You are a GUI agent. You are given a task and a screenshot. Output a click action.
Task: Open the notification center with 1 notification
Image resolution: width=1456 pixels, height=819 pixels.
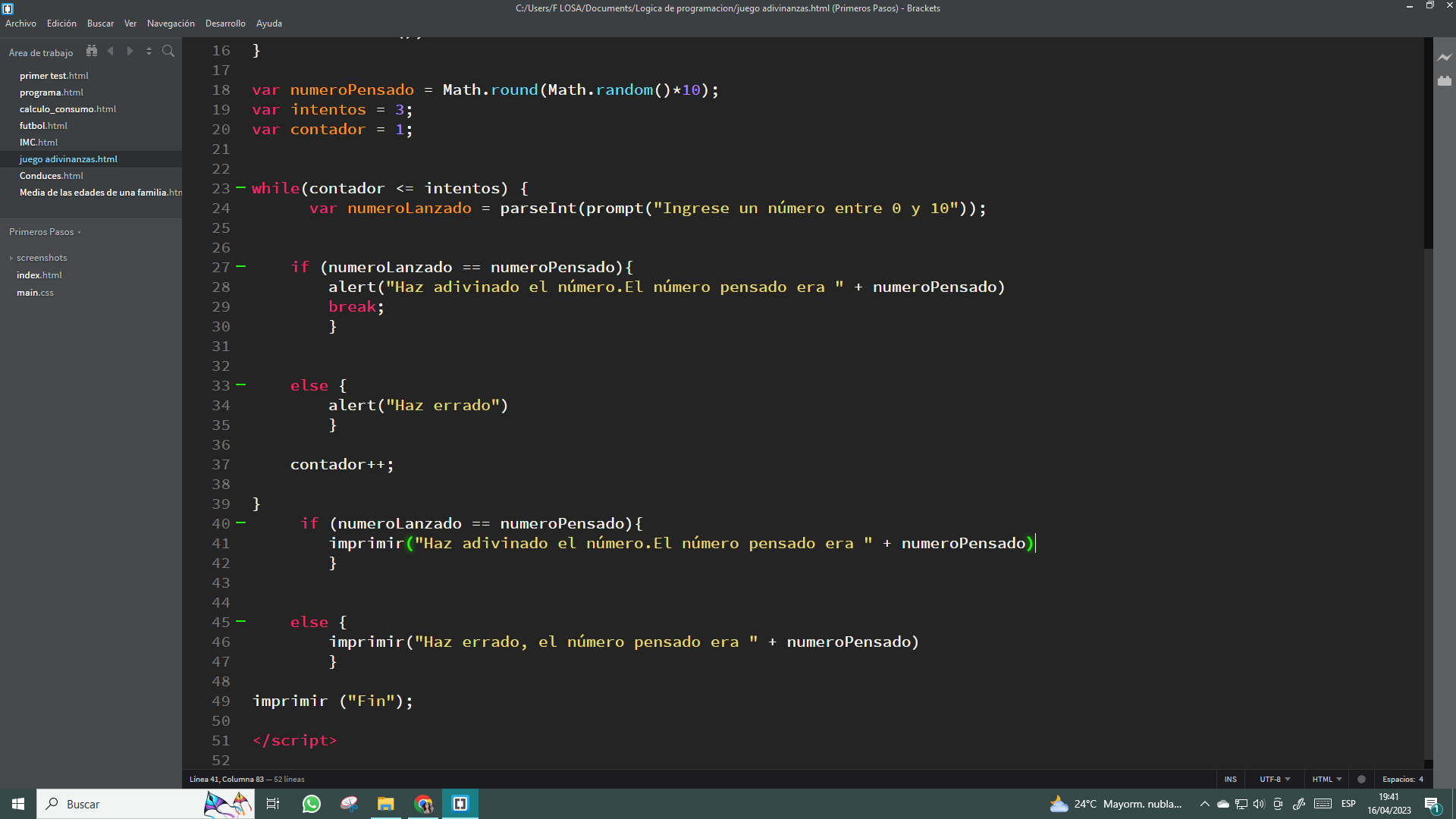click(1432, 804)
